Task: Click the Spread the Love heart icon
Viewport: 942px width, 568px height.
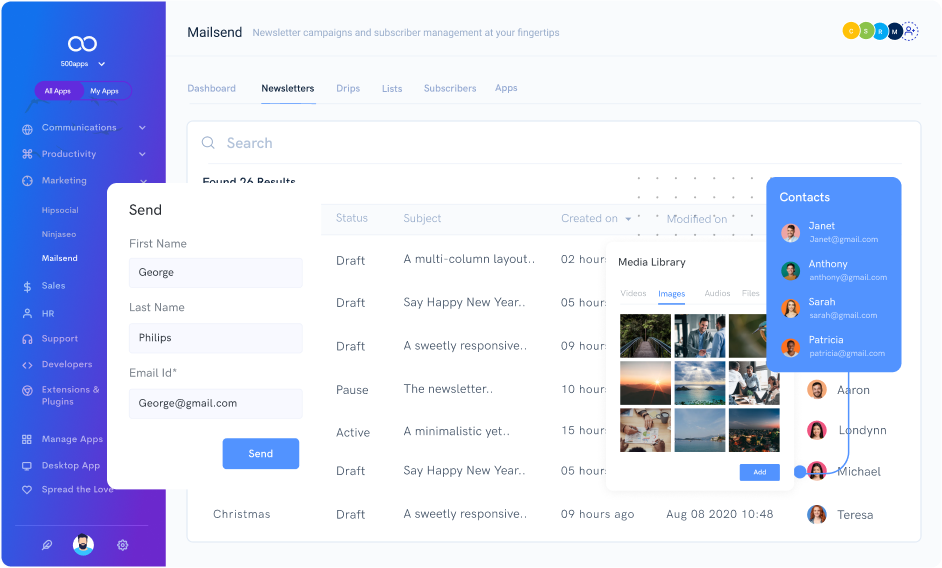Action: click(x=27, y=490)
